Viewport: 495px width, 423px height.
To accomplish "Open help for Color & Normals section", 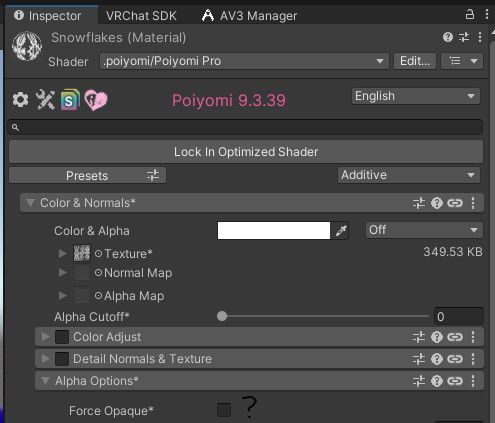I will click(437, 203).
